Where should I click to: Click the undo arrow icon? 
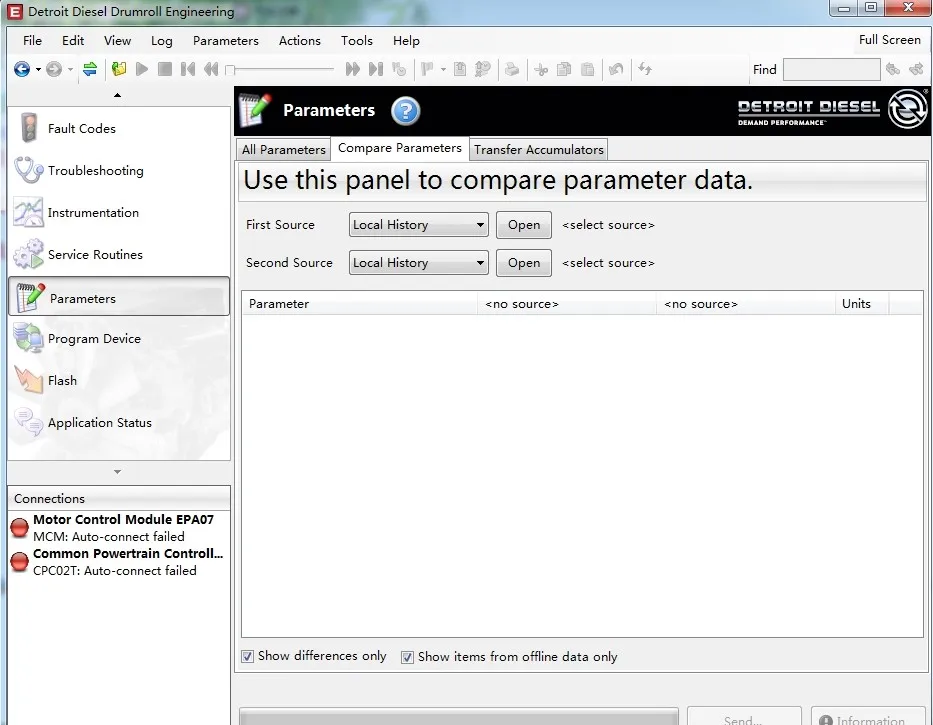[616, 69]
